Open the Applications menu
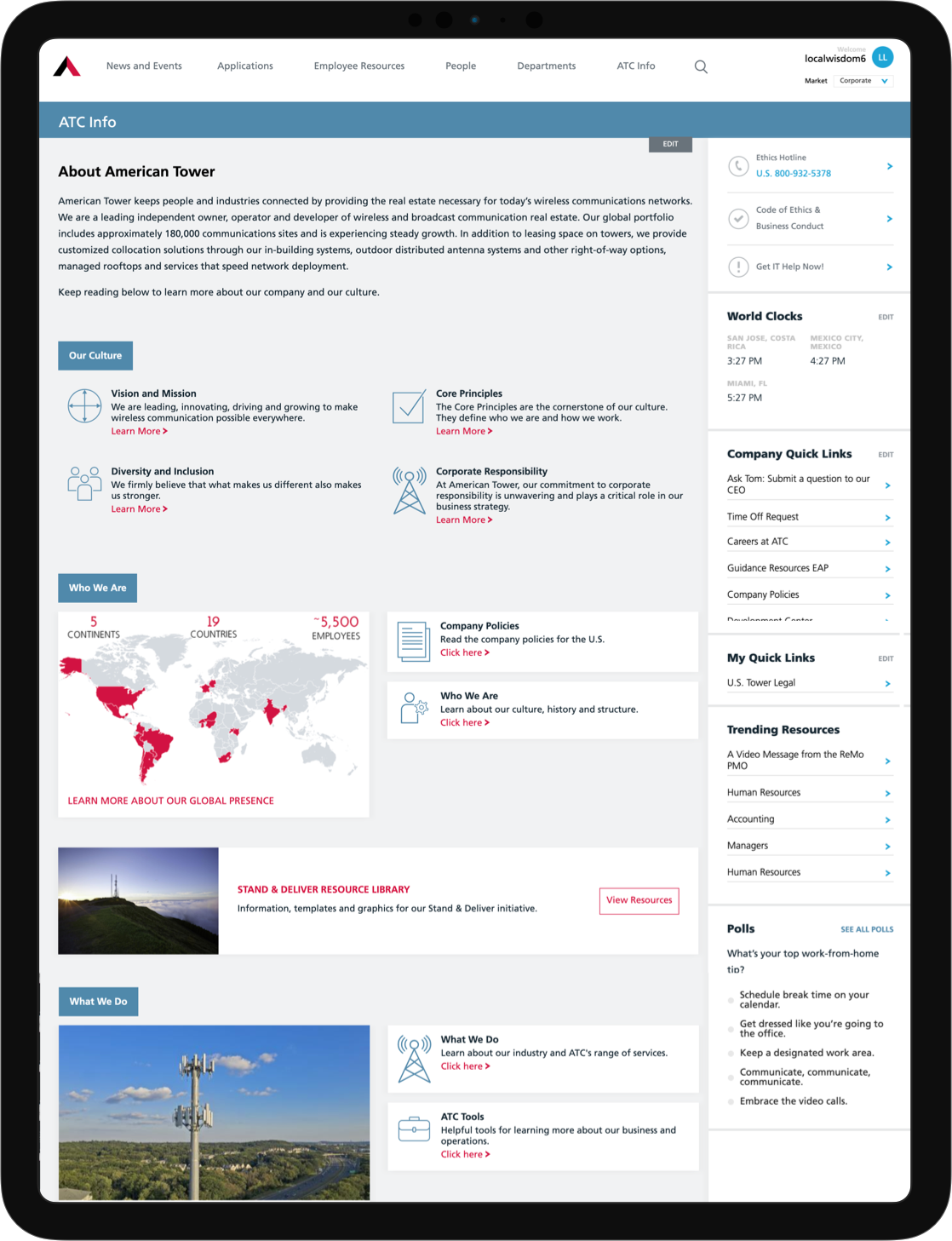The image size is (952, 1241). pos(245,66)
